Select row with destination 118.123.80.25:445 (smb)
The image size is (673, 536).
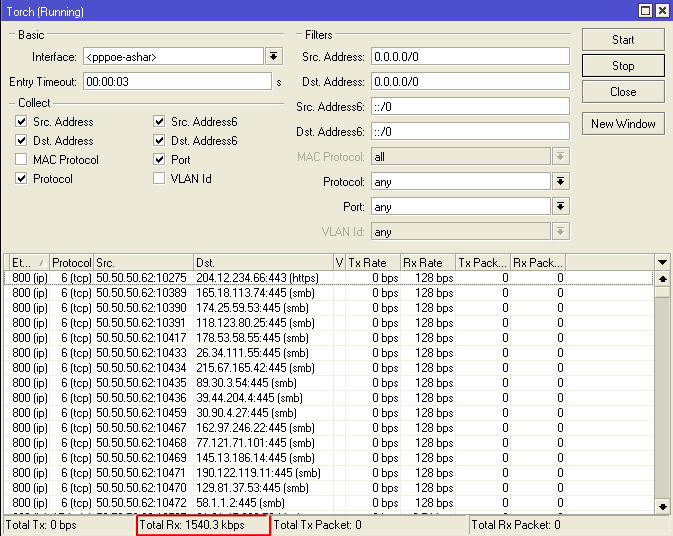pos(328,323)
